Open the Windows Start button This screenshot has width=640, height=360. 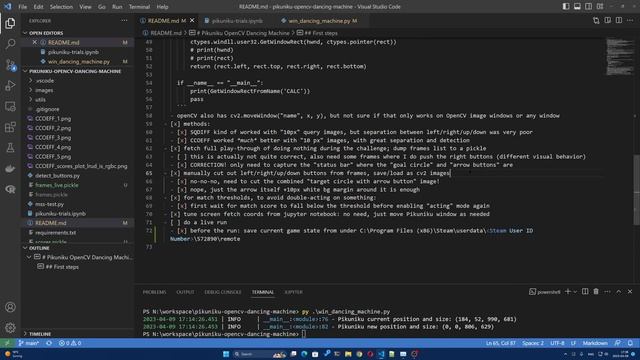tap(226, 354)
